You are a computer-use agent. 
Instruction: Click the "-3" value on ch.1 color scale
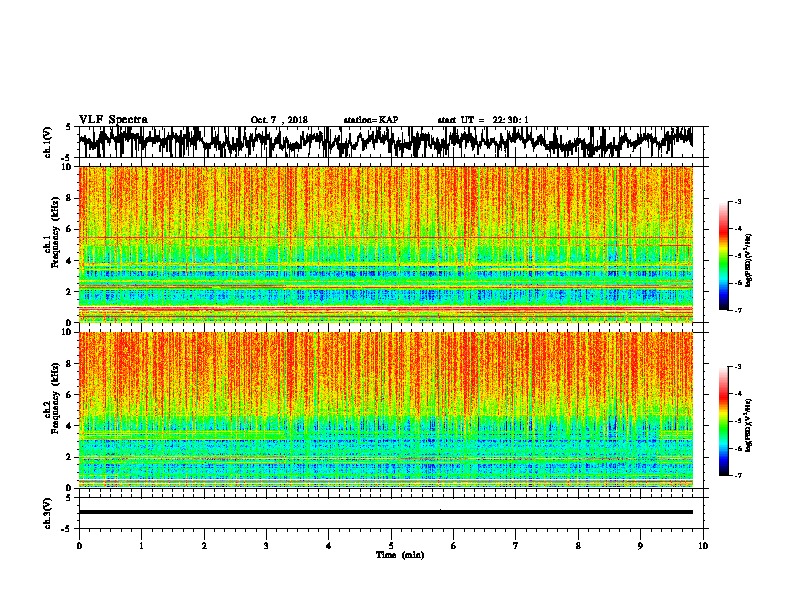tap(737, 201)
